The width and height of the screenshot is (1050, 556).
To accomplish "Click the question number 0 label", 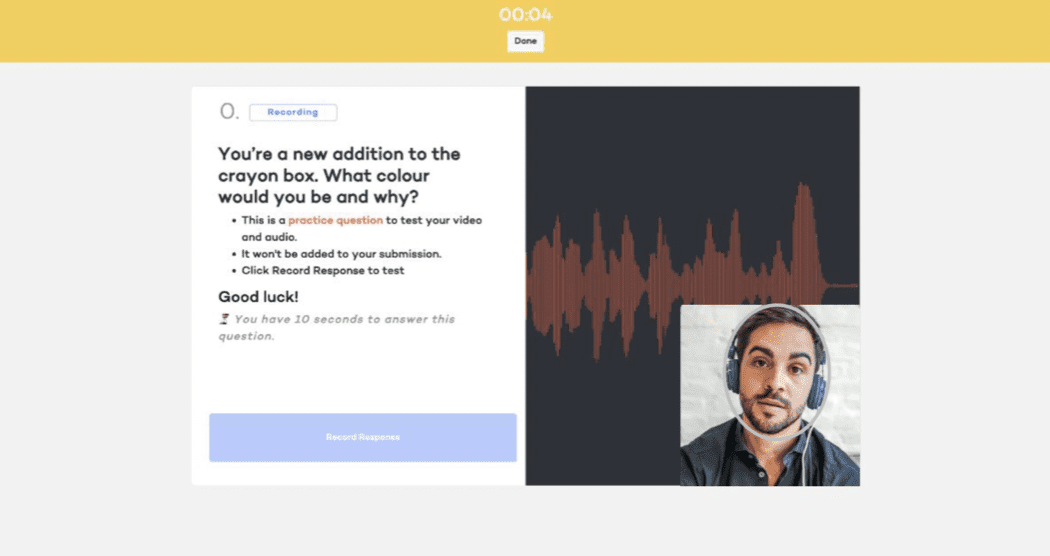I will [x=229, y=112].
